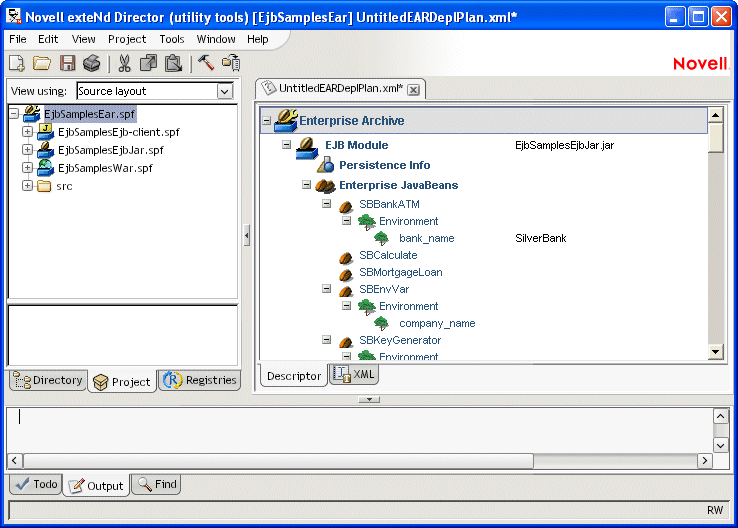Viewport: 738px width, 528px height.
Task: Click the SBKeyGenerator bean icon
Action: 346,342
